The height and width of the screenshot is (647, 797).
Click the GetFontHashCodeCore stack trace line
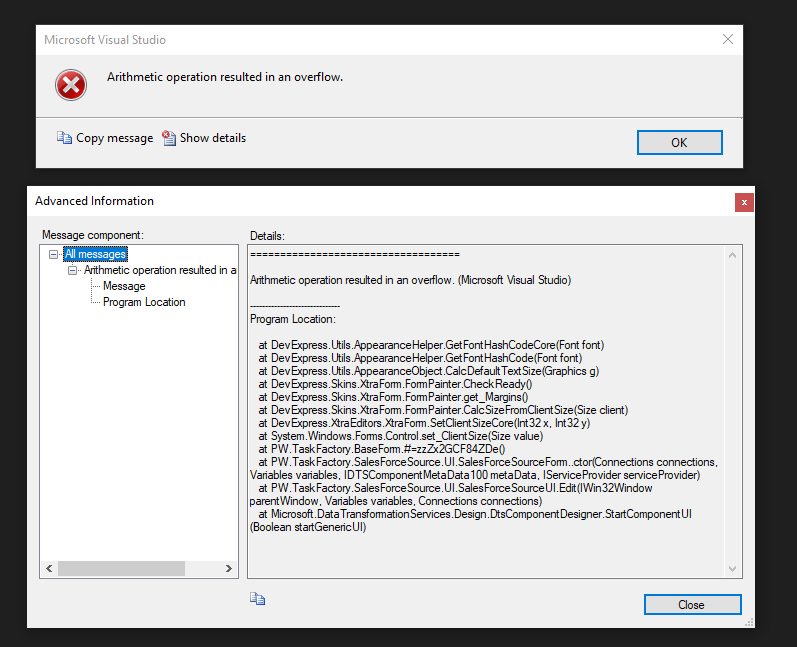click(431, 345)
